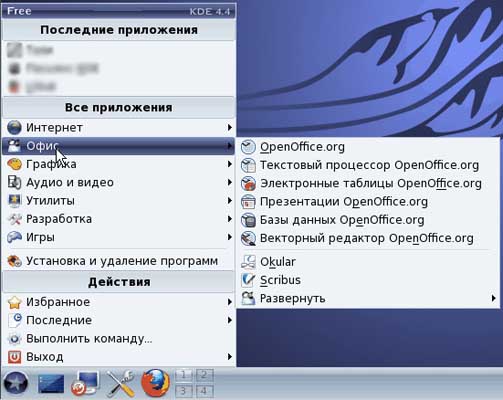Select the Утилиты menu entry
Screen dimensions: 503x400
(x=119, y=201)
